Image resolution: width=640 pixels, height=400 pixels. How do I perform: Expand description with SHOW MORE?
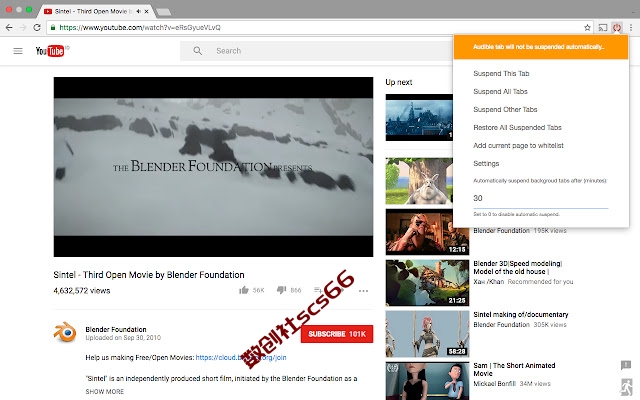pos(104,391)
